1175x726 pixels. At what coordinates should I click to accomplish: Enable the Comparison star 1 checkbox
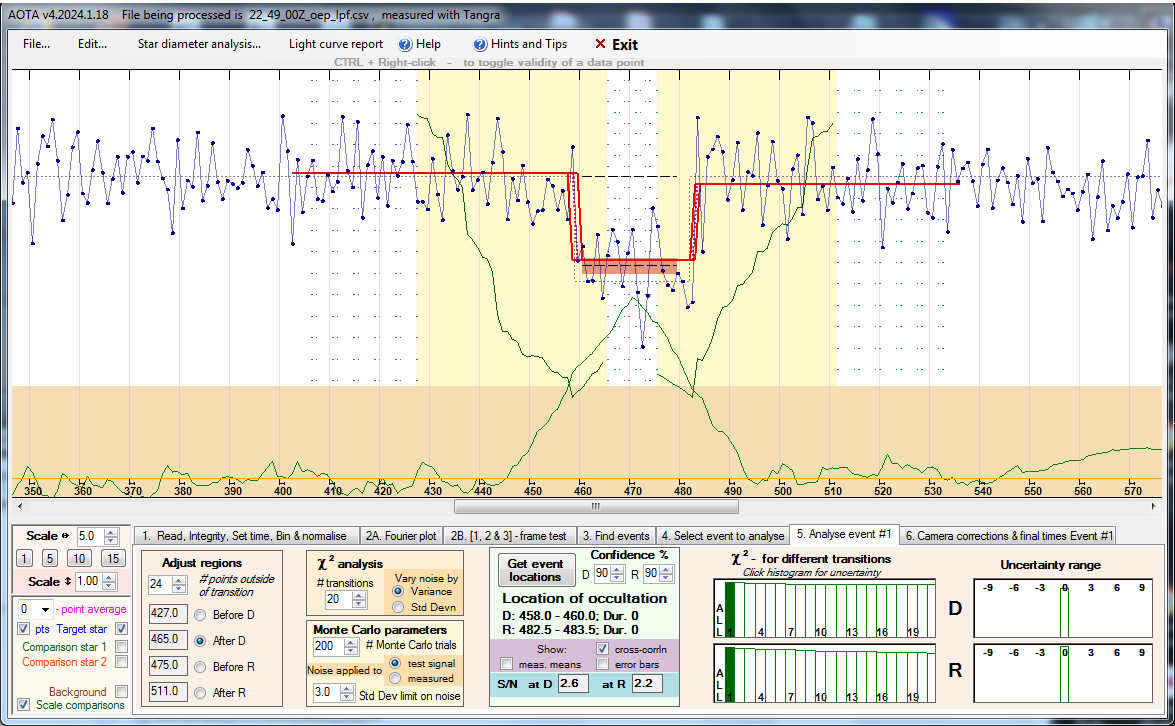point(121,647)
